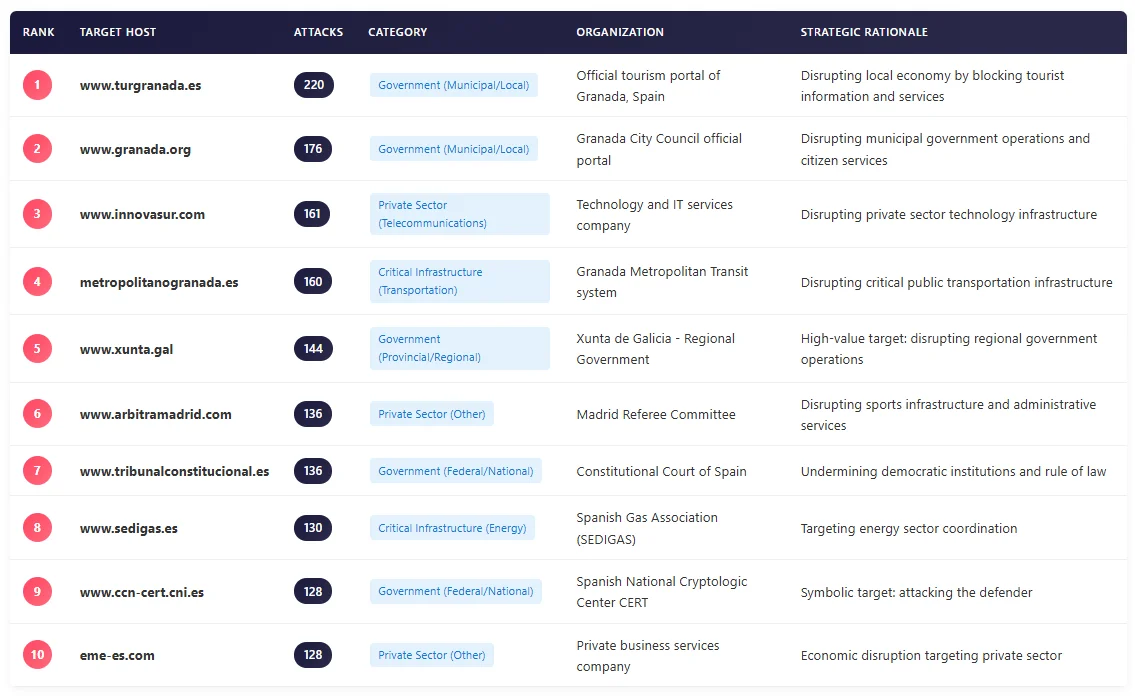Image resolution: width=1135 pixels, height=698 pixels.
Task: Click 'Undermining democratic institutions and rule of law'
Action: 953,471
